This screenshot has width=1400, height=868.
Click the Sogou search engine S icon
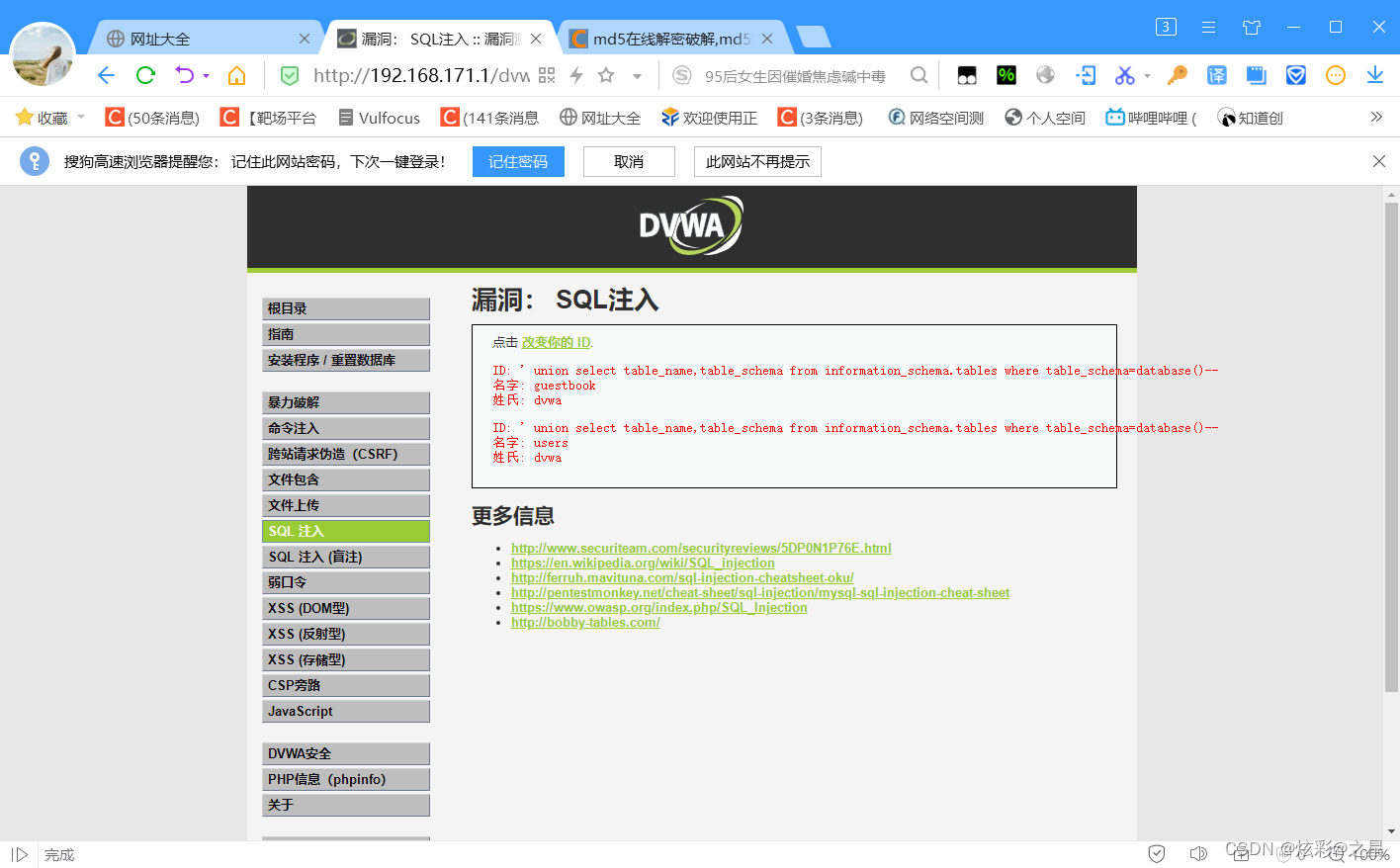(x=681, y=75)
